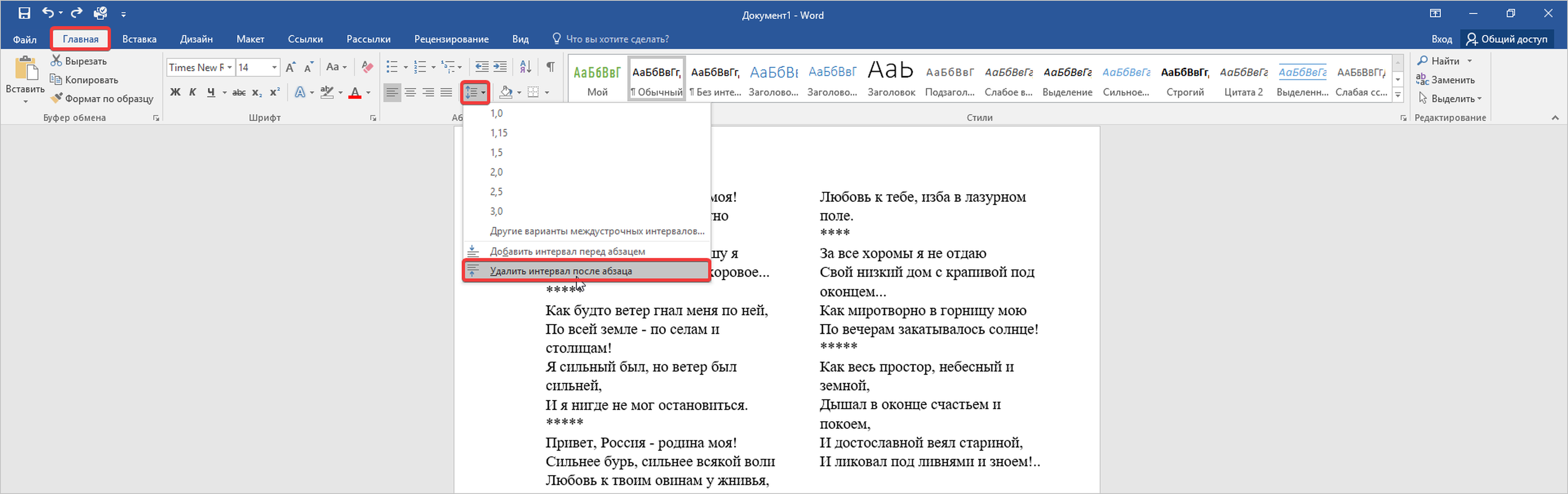
Task: Toggle bold formatting Ж button
Action: point(175,93)
